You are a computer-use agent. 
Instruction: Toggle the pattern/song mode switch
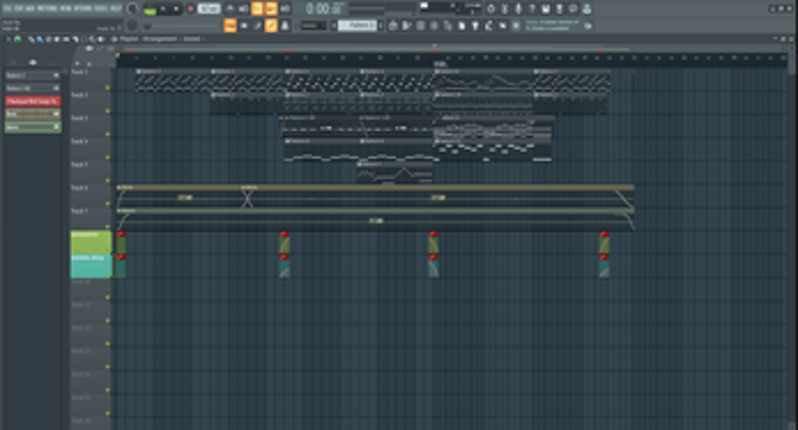(150, 10)
